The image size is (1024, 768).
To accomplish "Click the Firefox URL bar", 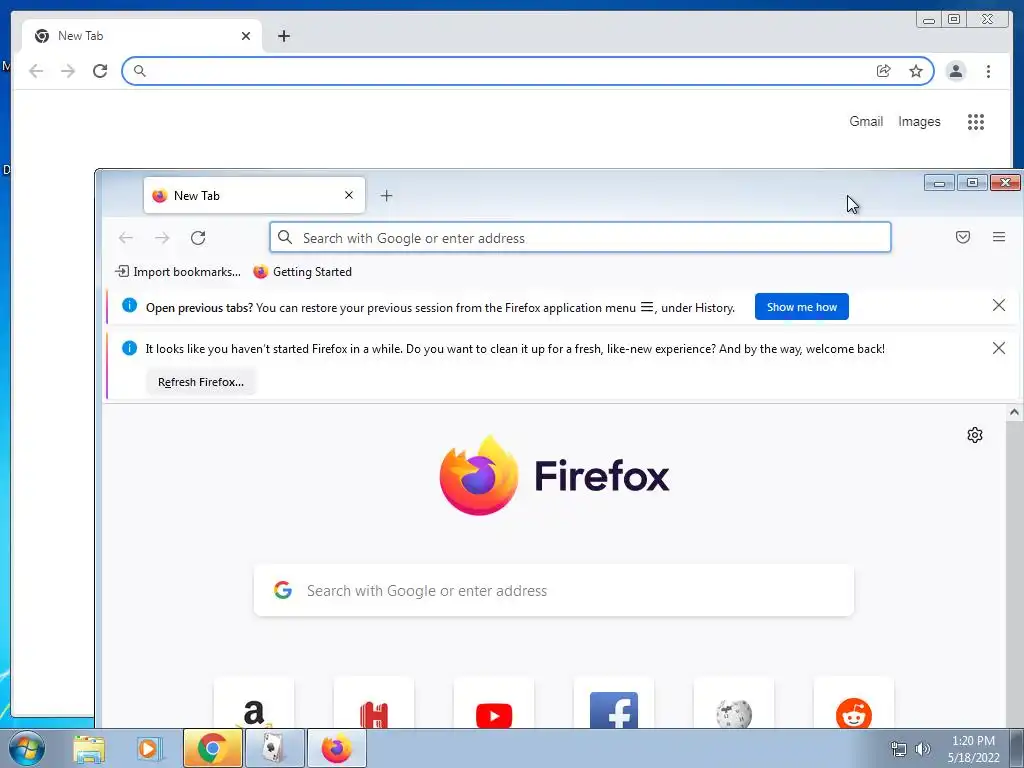I will [x=580, y=238].
